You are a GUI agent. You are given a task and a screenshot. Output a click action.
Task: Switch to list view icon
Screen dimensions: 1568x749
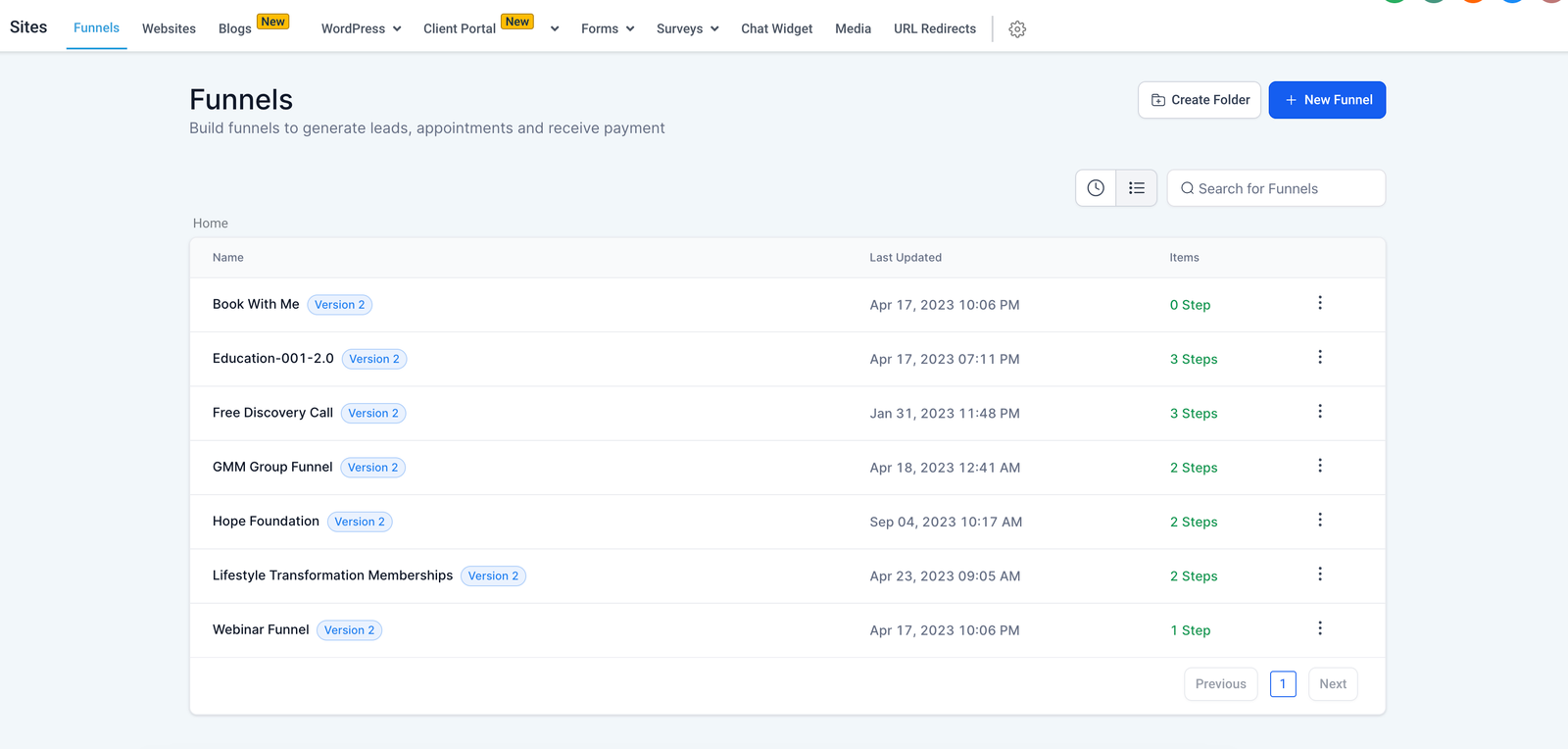(x=1137, y=188)
